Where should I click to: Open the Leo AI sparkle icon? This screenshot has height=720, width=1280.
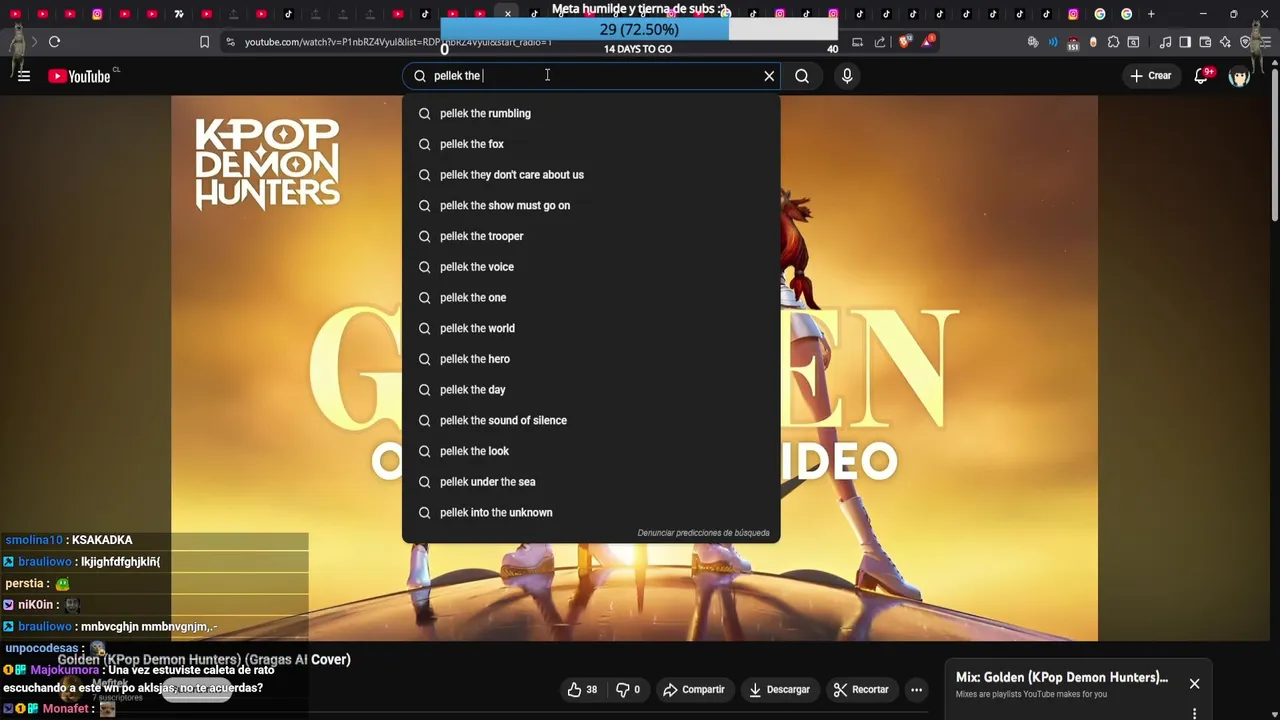pos(1225,42)
